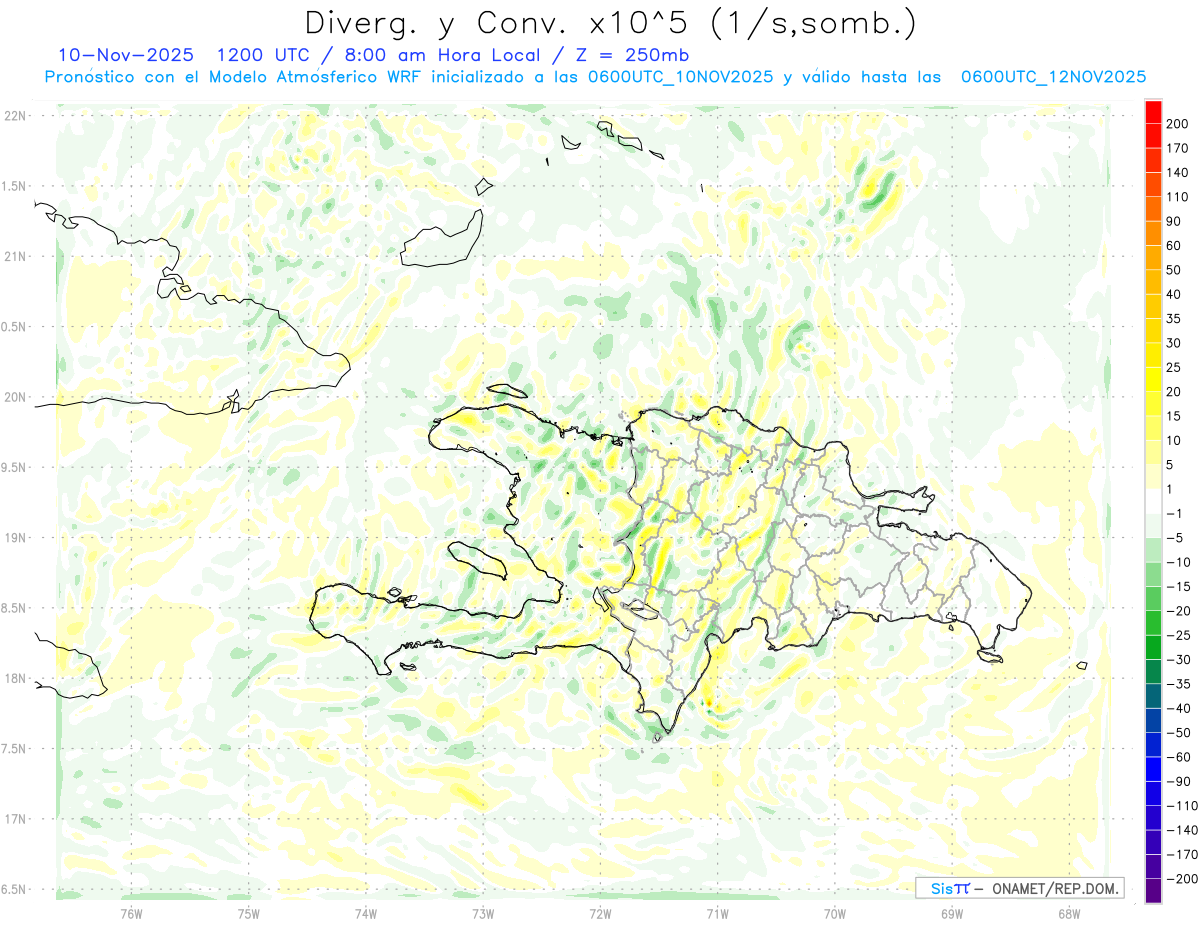Click the "20N" latitude label
This screenshot has width=1200, height=927.
15,397
